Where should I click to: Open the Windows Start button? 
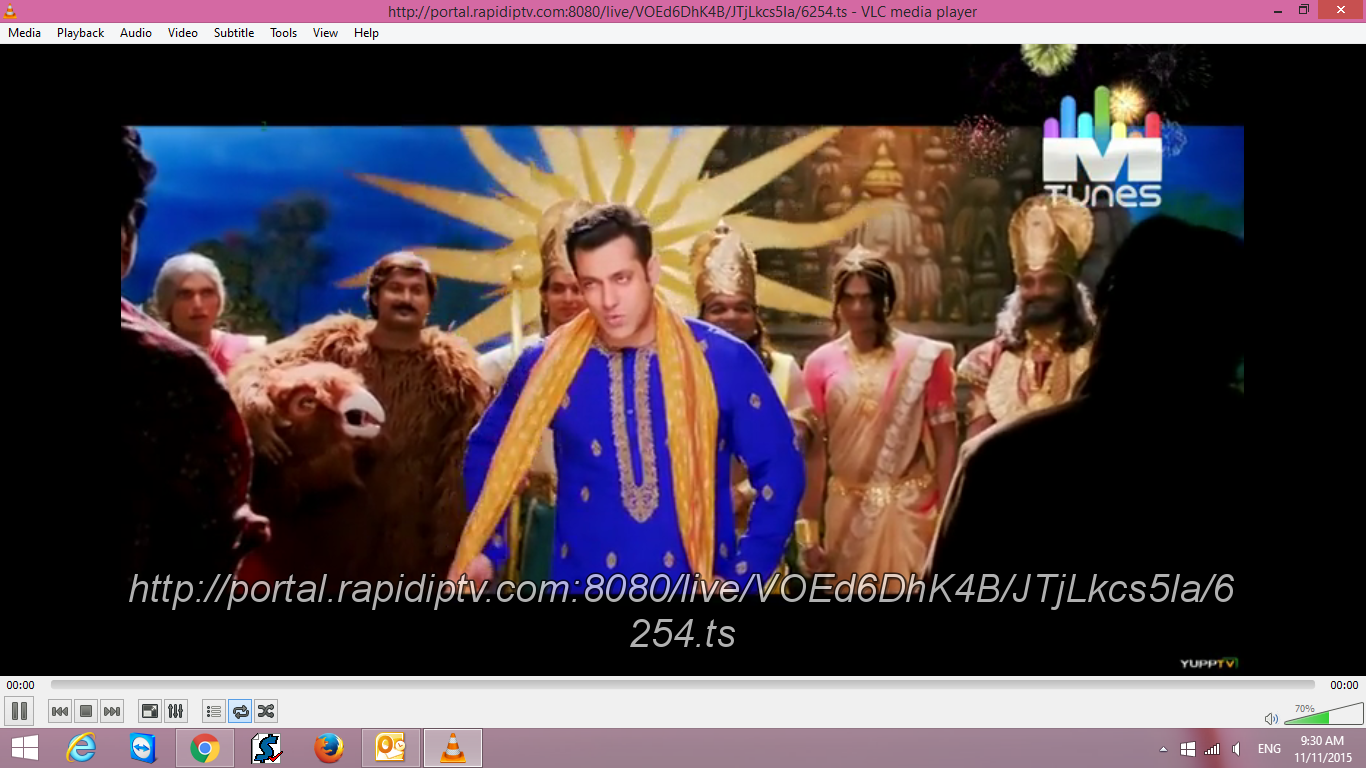point(24,748)
